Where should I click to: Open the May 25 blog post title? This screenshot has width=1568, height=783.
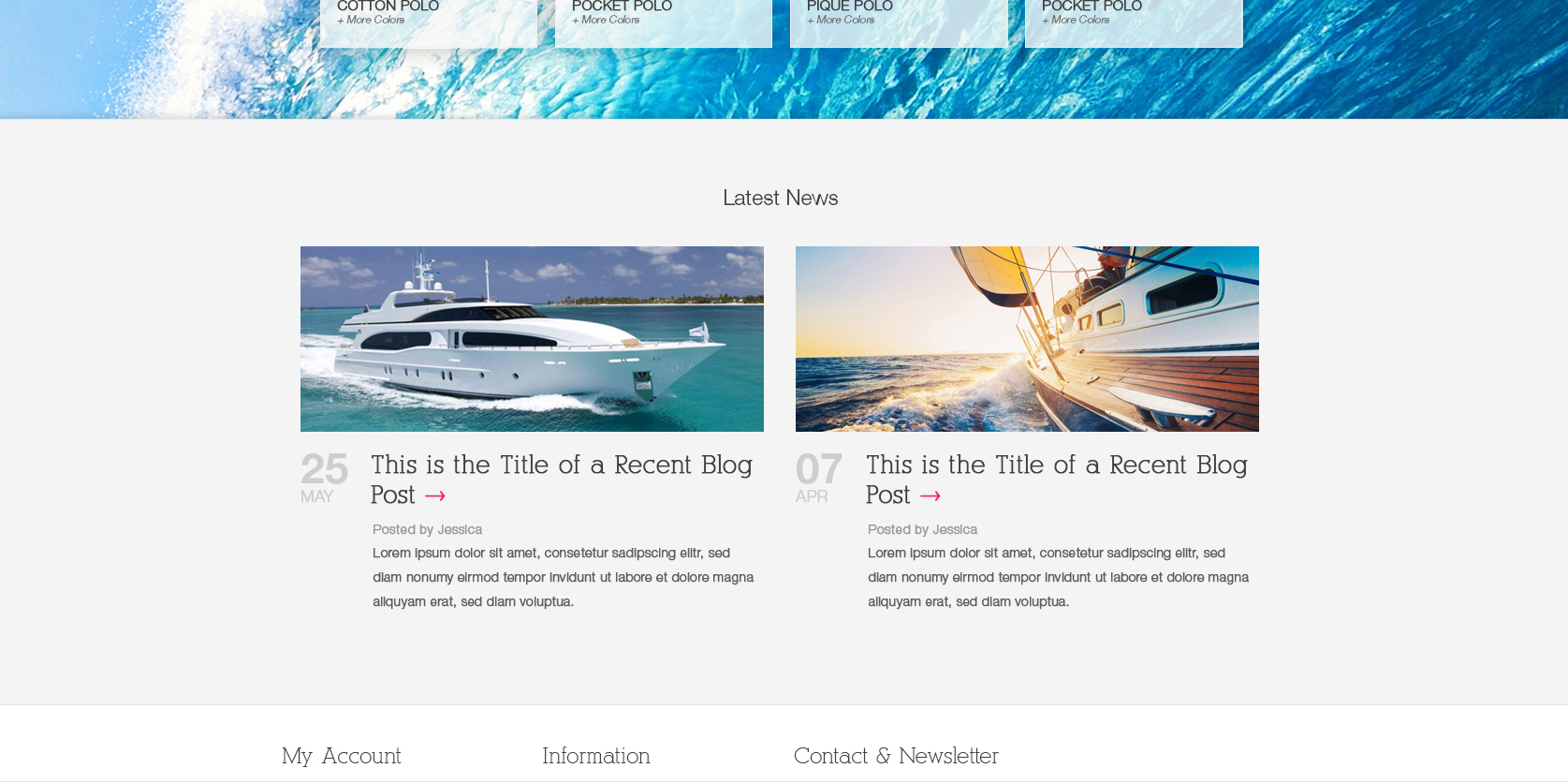coord(562,480)
